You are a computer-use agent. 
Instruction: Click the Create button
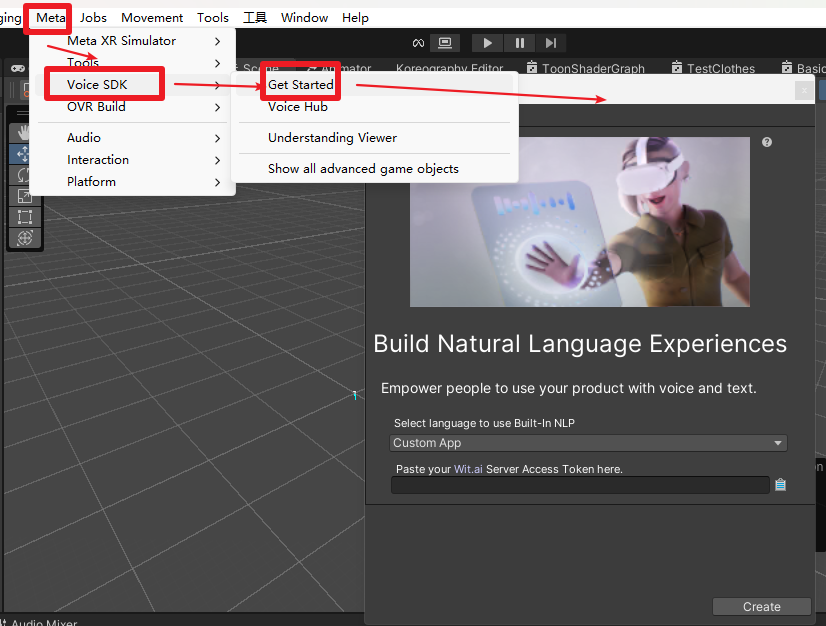click(x=762, y=607)
